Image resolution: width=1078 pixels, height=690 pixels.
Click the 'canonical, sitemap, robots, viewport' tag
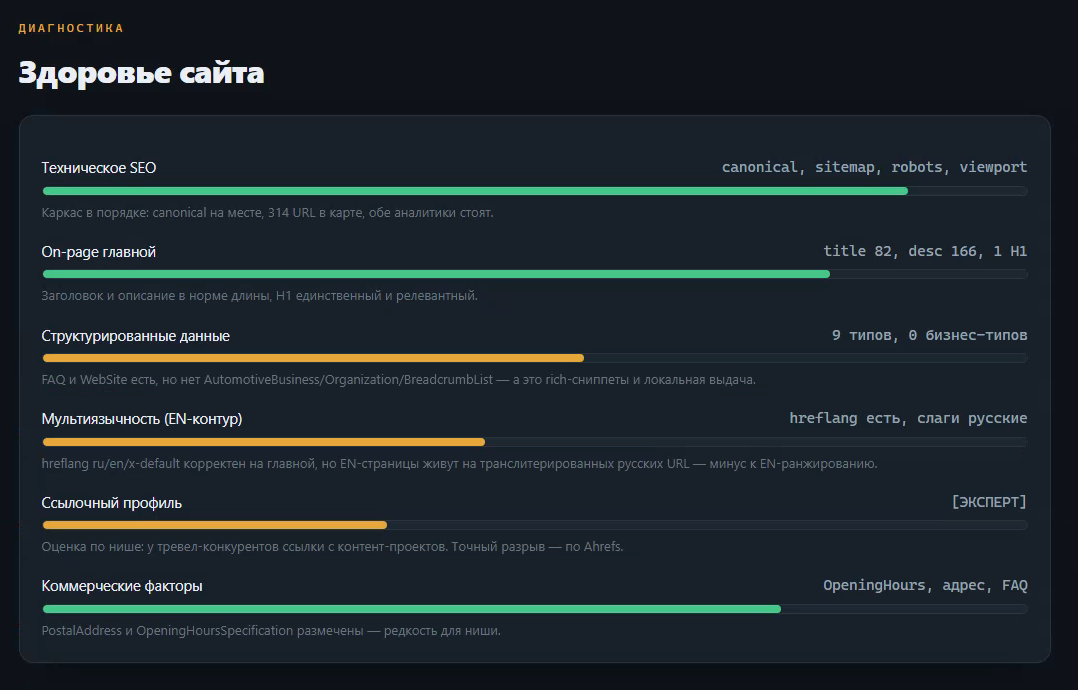(874, 167)
